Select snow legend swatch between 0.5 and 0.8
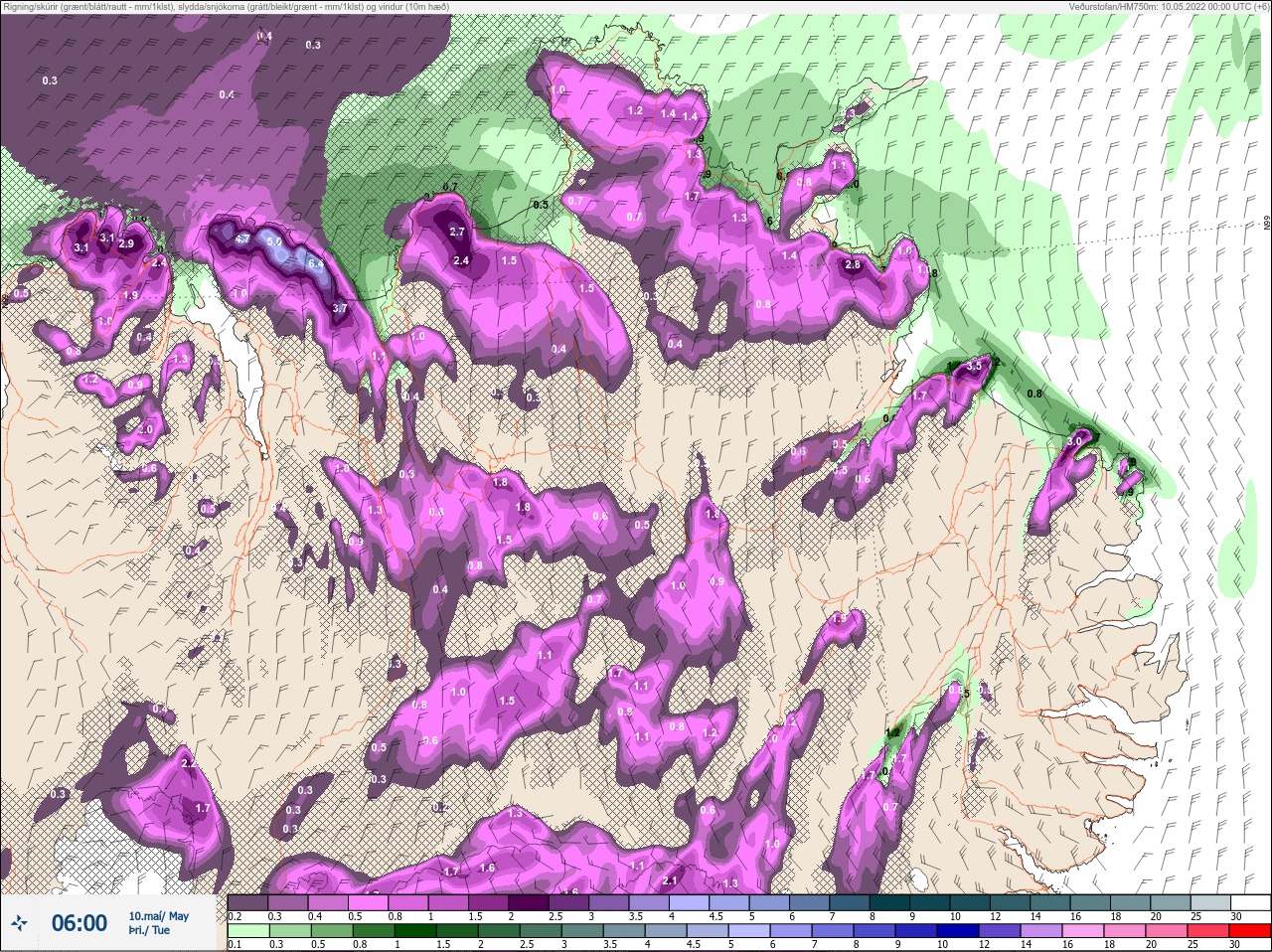 click(x=370, y=902)
